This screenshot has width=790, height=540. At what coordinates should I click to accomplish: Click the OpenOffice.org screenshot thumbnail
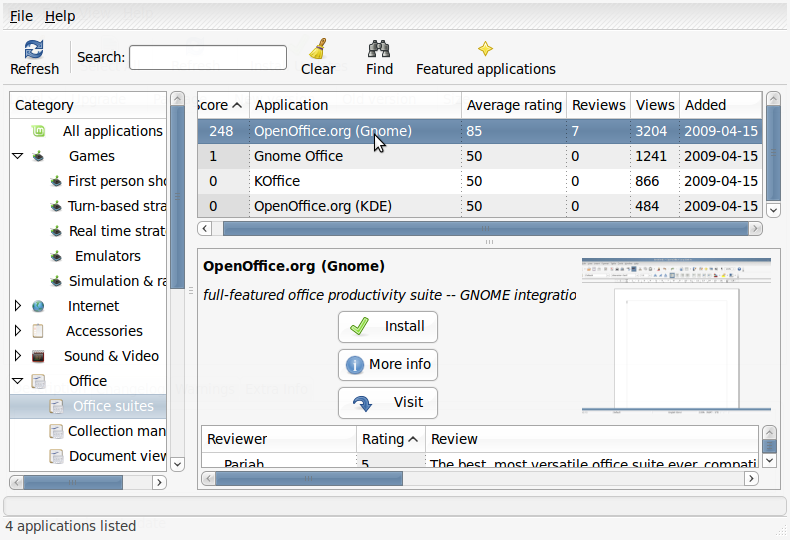coord(676,335)
